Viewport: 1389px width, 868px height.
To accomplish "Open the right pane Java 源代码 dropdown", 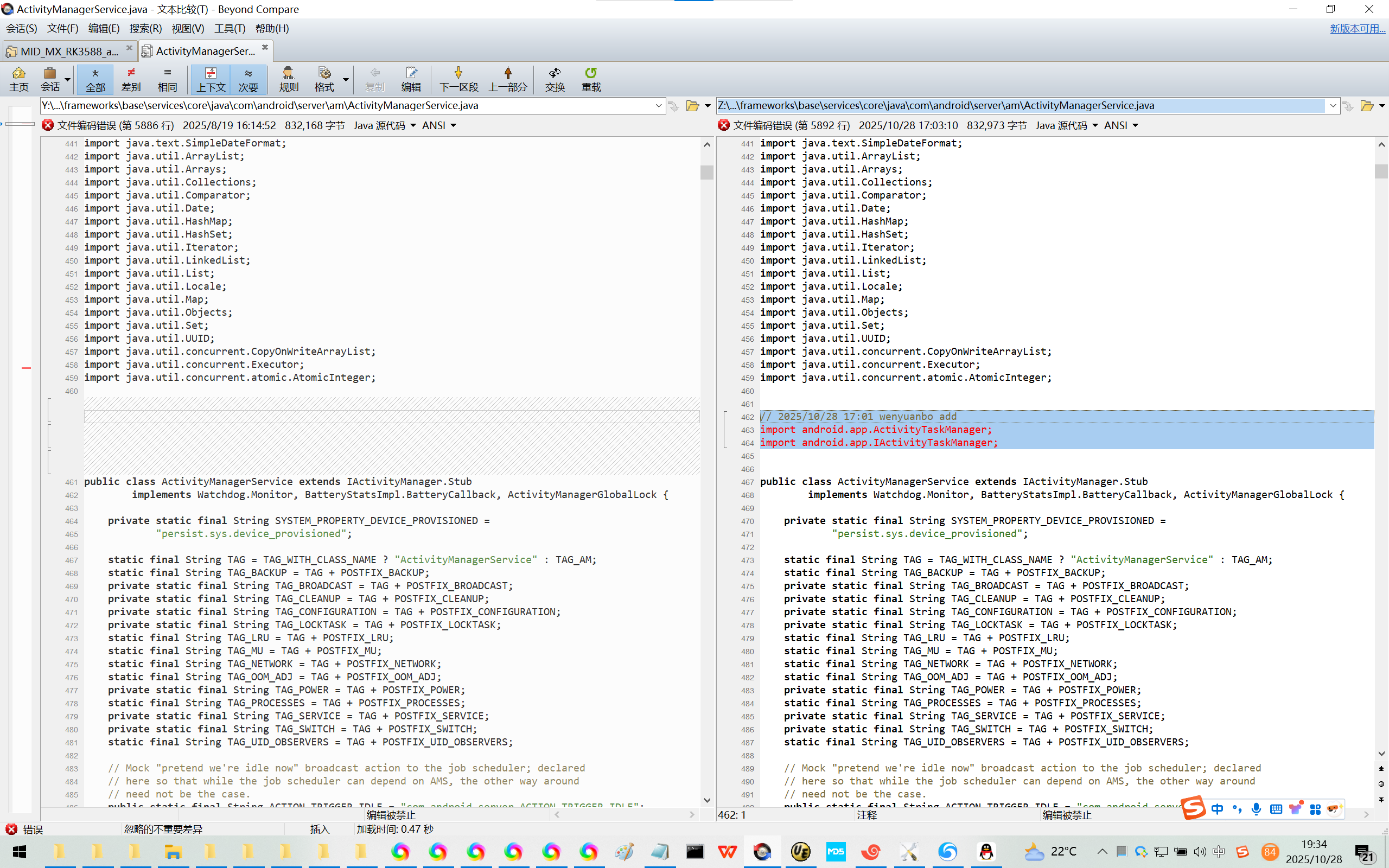I will [1066, 125].
